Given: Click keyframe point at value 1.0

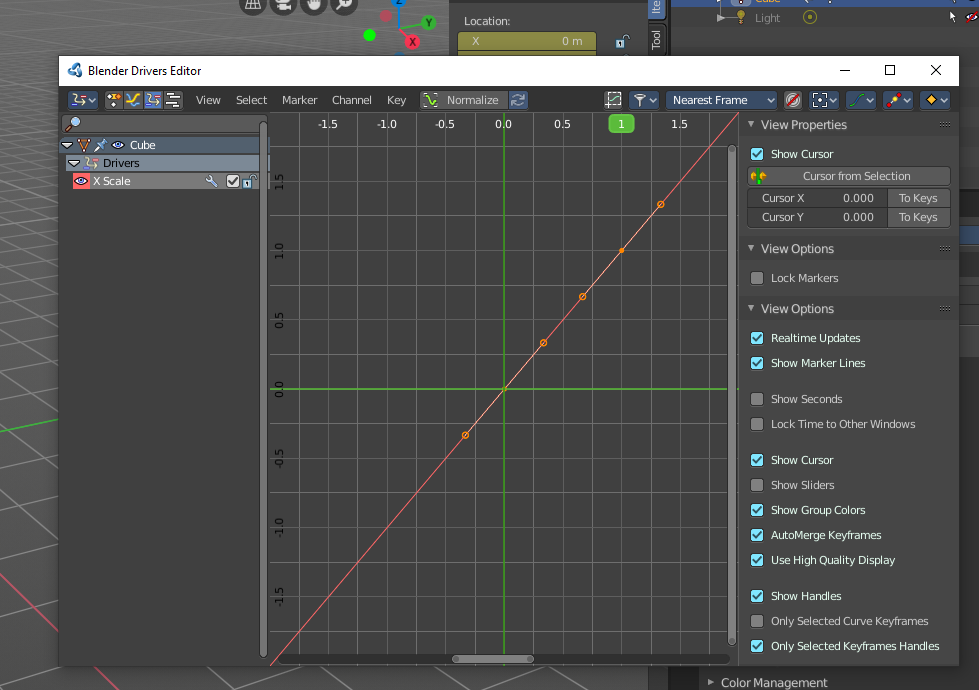Looking at the screenshot, I should [621, 251].
